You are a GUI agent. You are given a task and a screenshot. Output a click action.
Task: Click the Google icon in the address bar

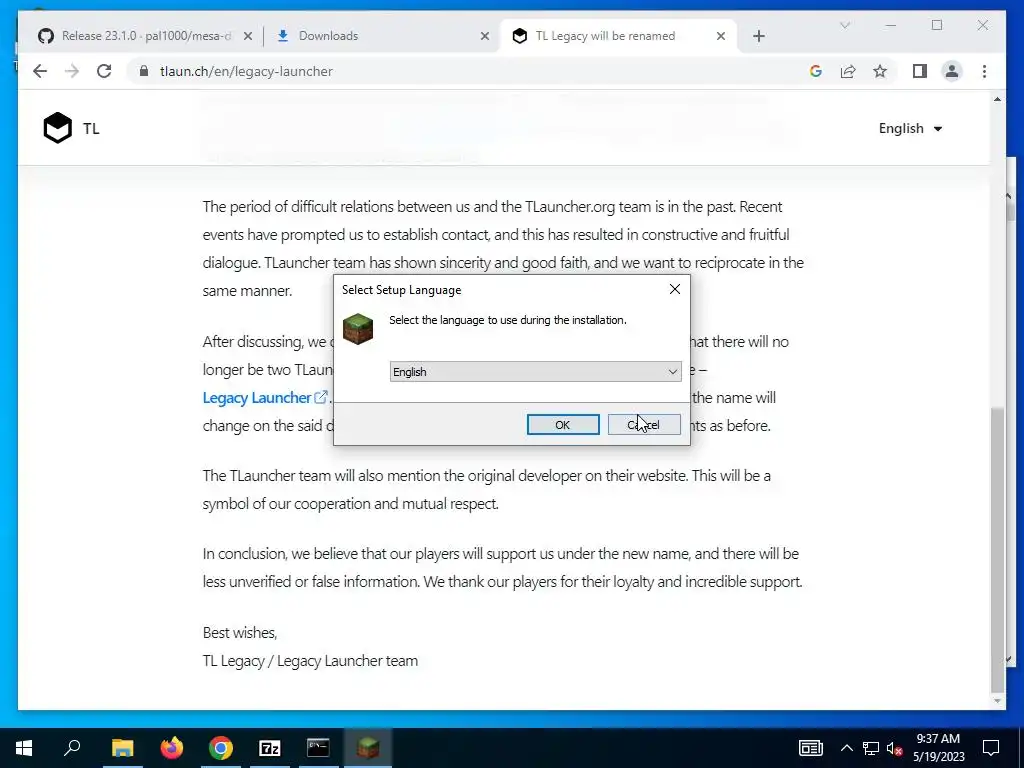tap(815, 71)
